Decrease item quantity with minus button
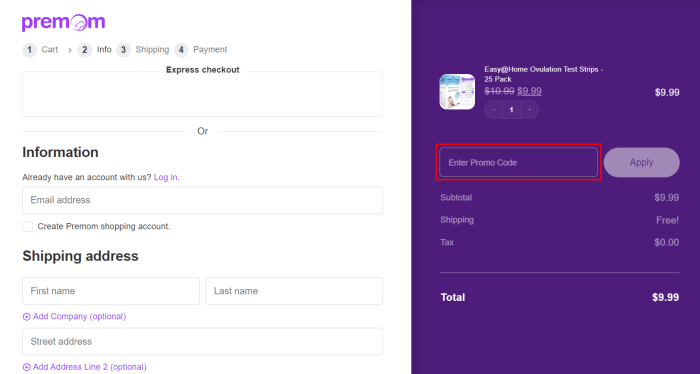The height and width of the screenshot is (374, 700). [x=494, y=110]
